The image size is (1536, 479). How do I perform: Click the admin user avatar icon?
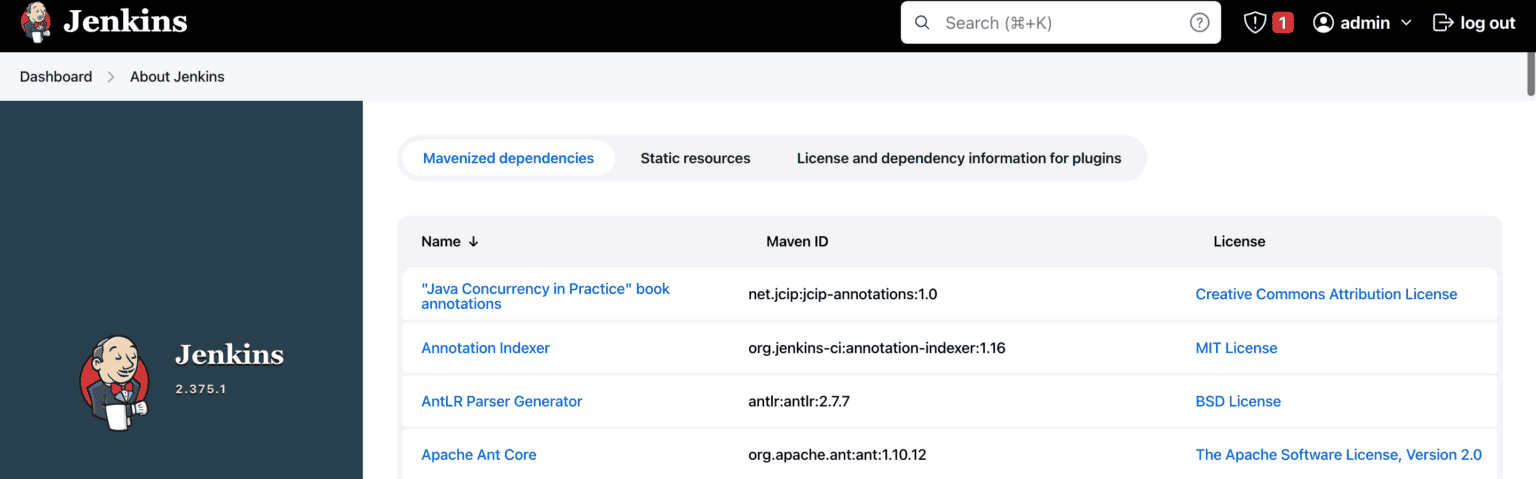click(x=1323, y=23)
